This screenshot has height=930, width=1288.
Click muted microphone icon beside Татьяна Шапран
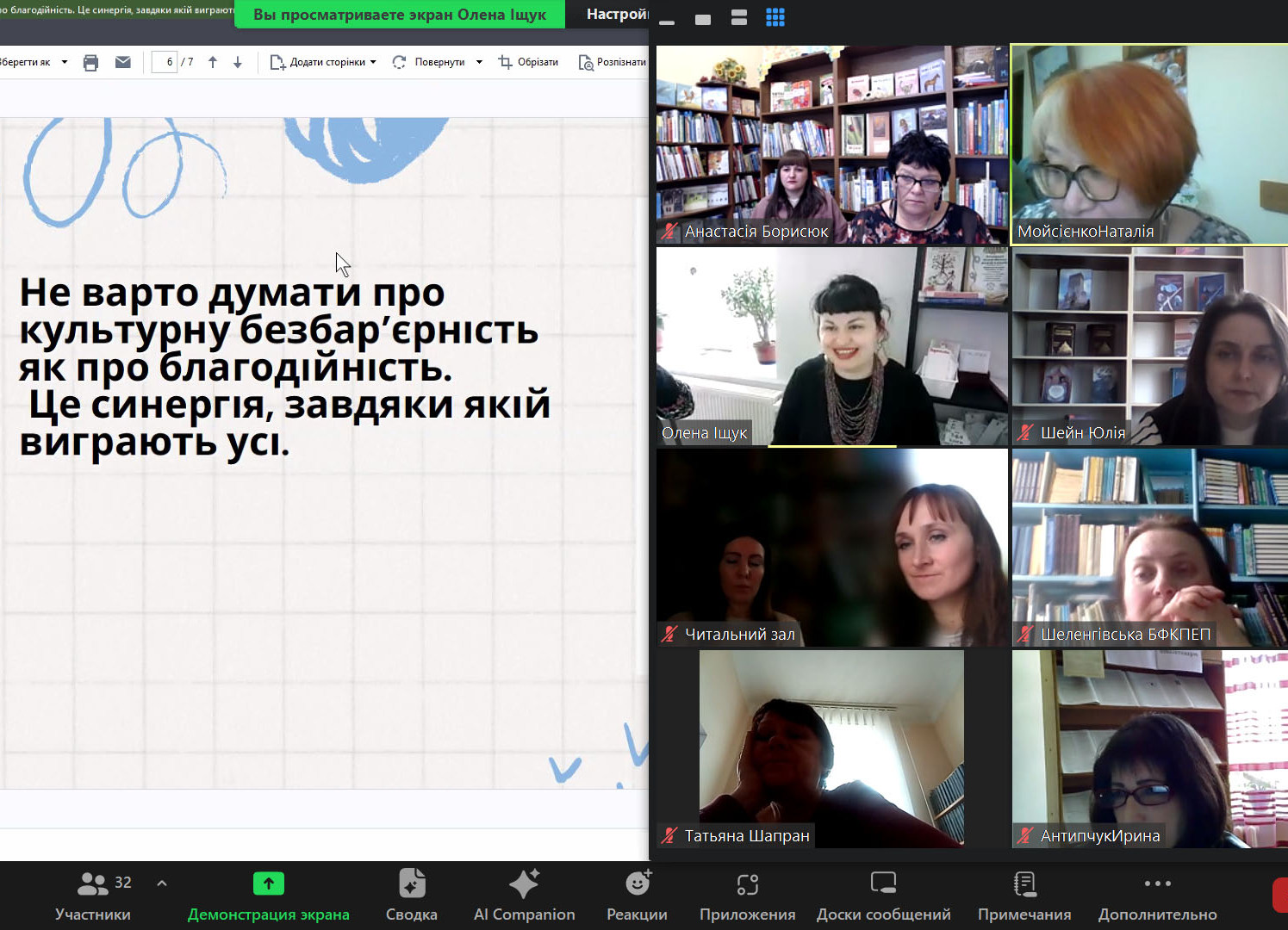point(669,835)
